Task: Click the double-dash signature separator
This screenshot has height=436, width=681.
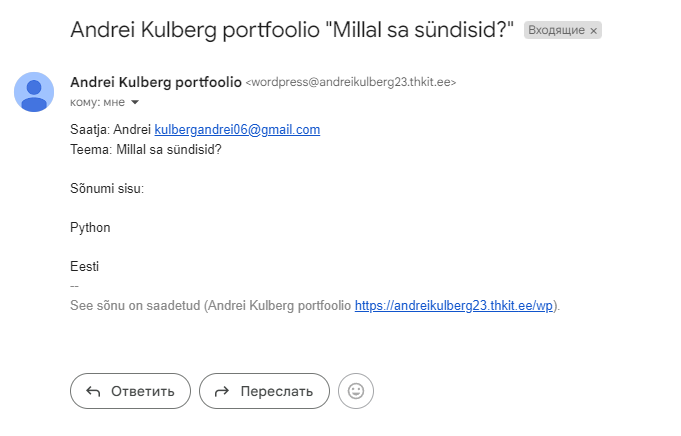Action: pos(74,286)
